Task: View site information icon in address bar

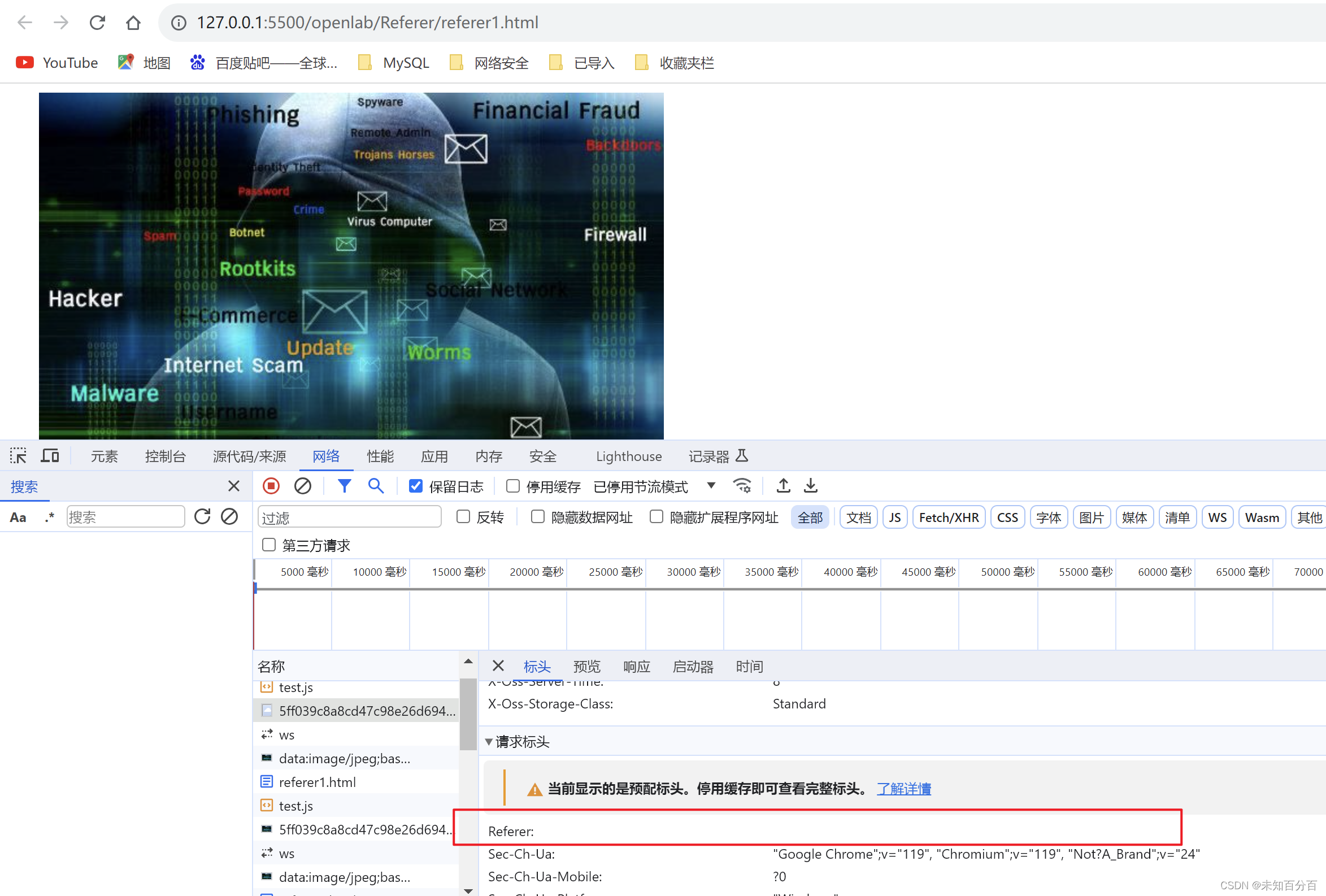Action: 179,23
